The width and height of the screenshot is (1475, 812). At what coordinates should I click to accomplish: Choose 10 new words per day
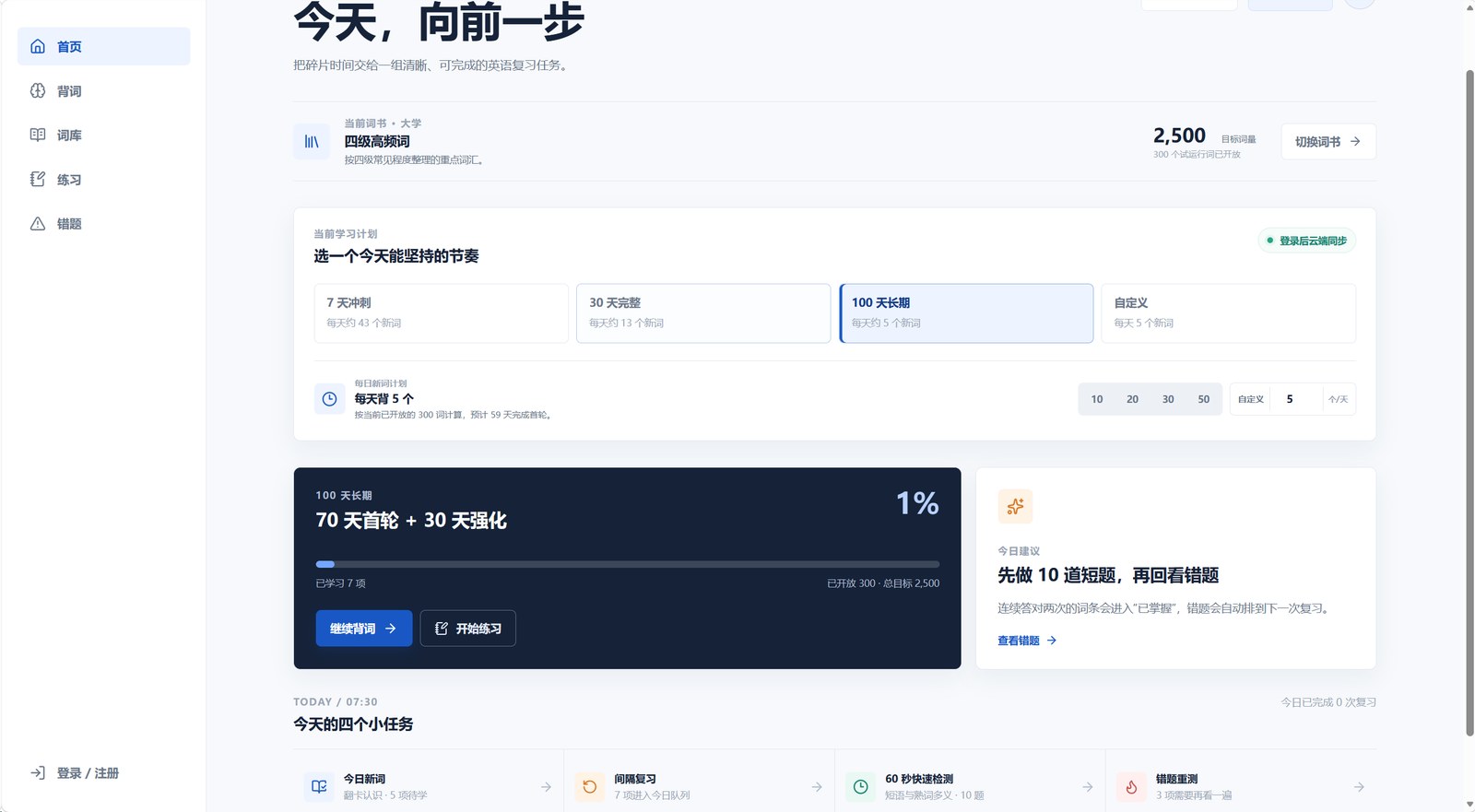click(x=1097, y=399)
